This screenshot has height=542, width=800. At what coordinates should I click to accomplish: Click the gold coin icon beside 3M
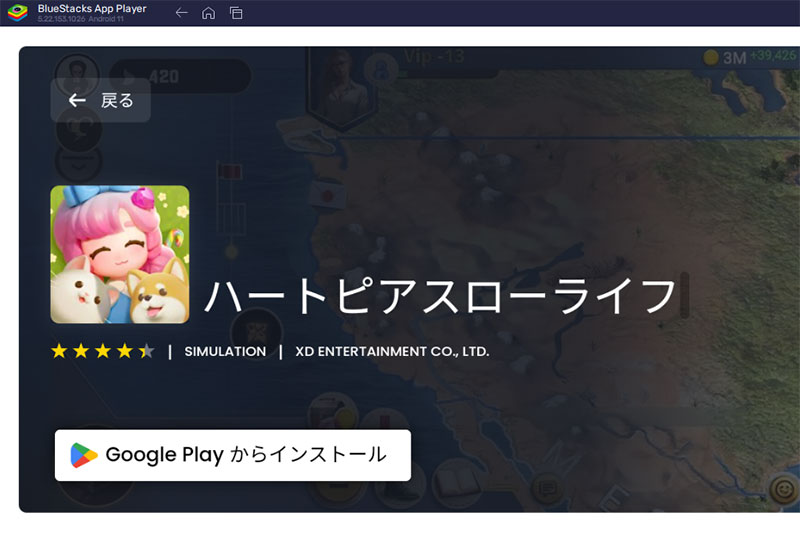pos(711,57)
